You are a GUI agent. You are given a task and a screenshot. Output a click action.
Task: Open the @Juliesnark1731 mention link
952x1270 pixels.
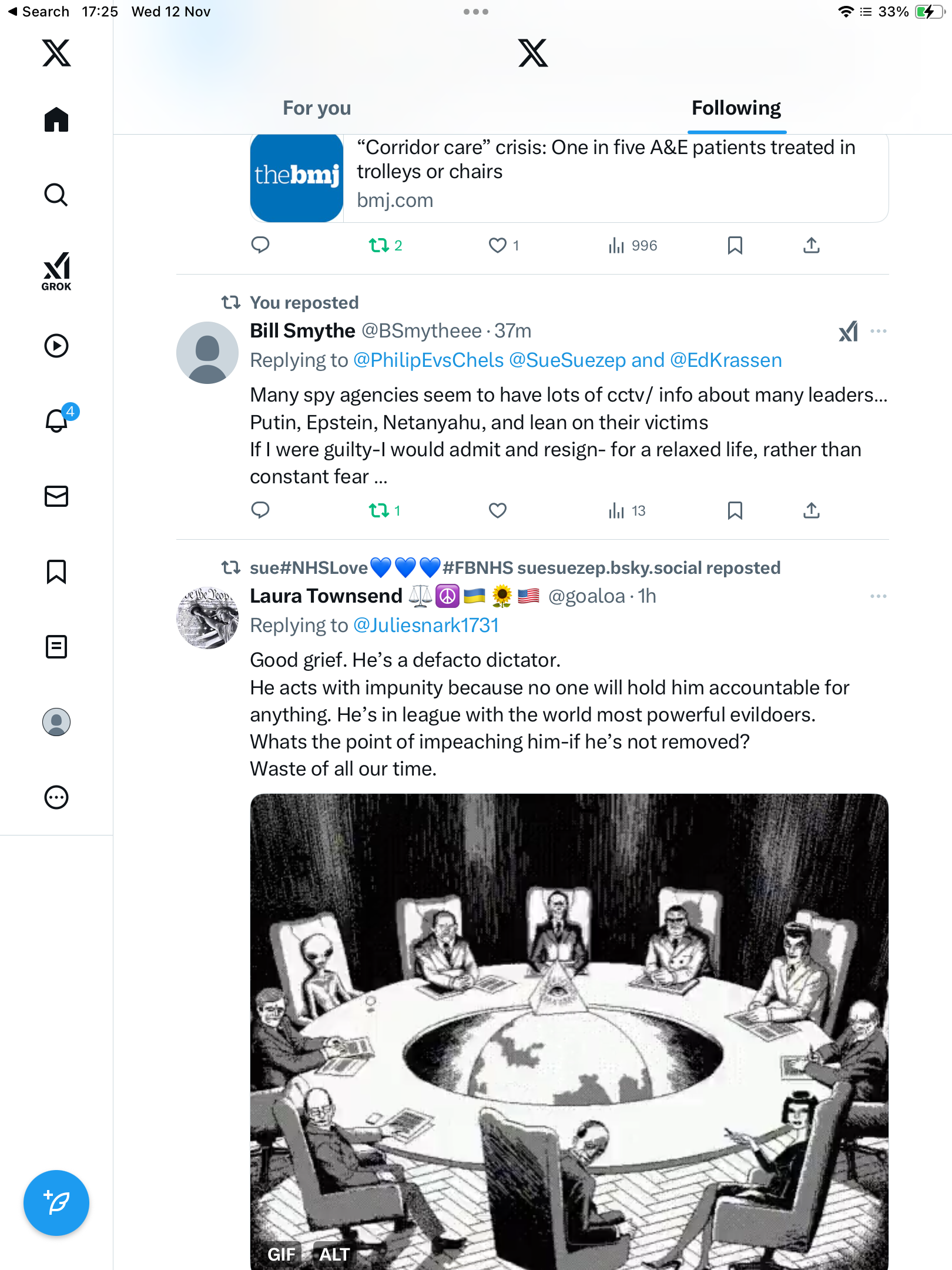(426, 626)
